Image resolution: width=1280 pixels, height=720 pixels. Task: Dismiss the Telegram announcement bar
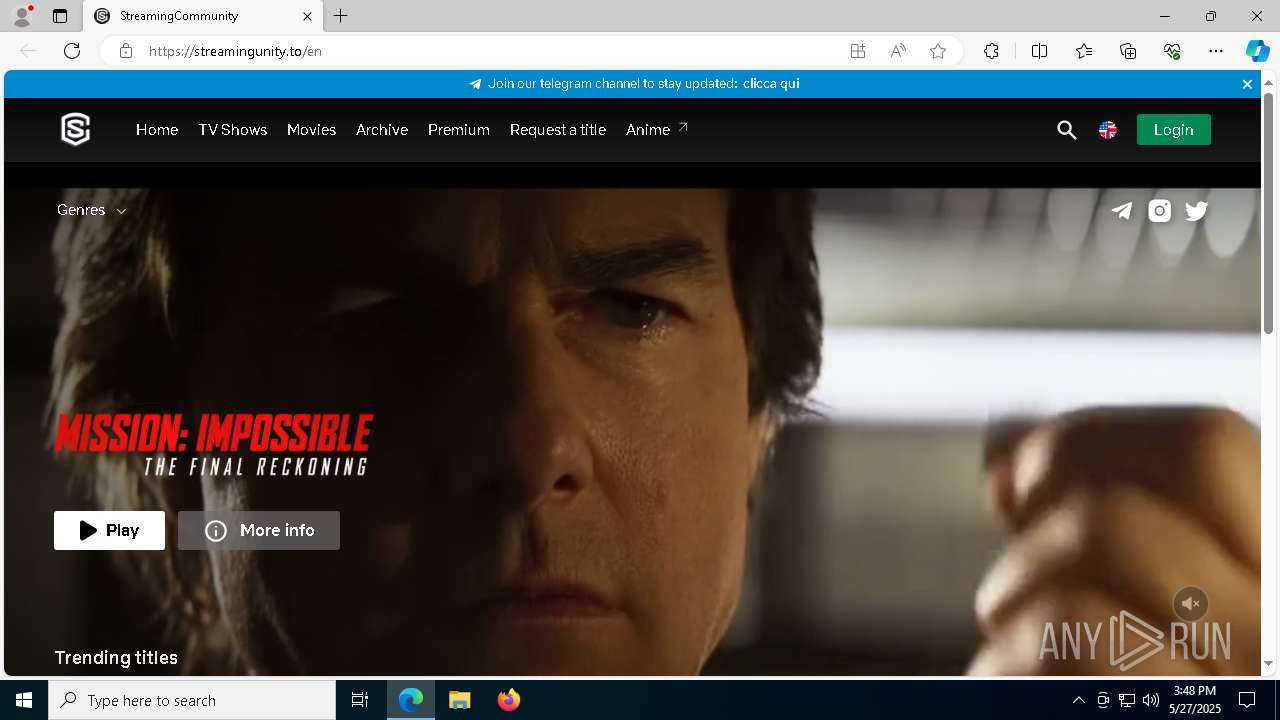point(1247,84)
